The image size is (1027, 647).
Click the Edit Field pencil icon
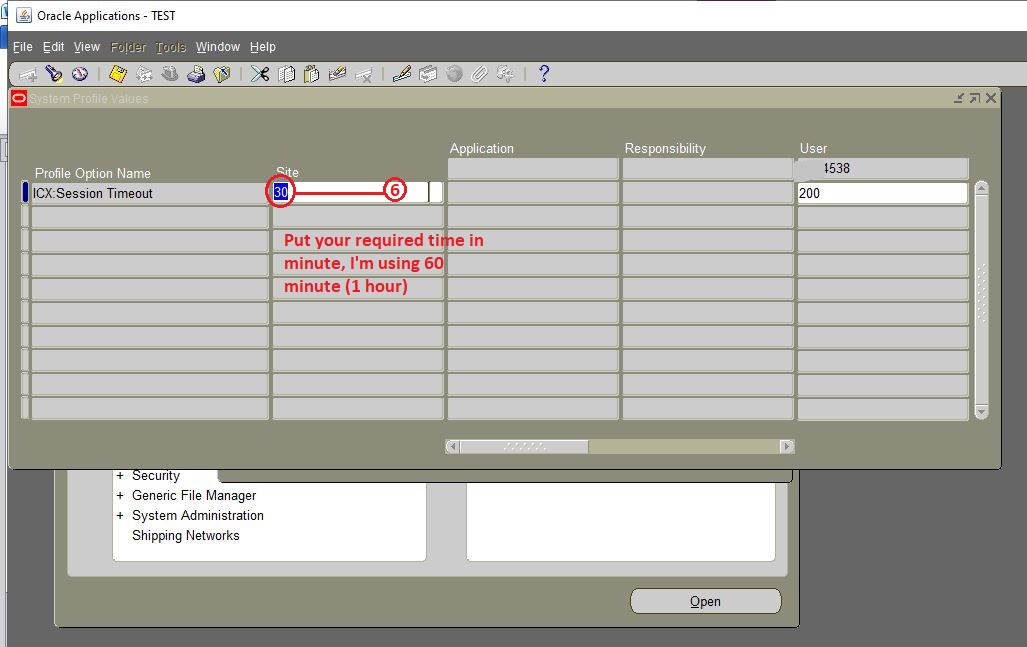pos(400,73)
